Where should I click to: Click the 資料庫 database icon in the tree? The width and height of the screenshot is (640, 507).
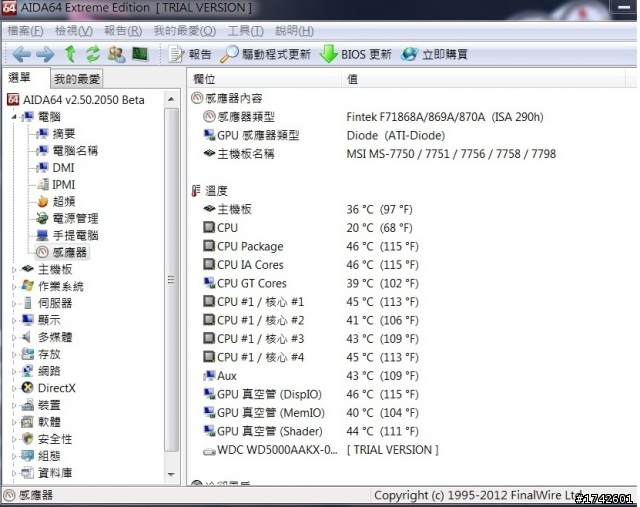tap(27, 473)
